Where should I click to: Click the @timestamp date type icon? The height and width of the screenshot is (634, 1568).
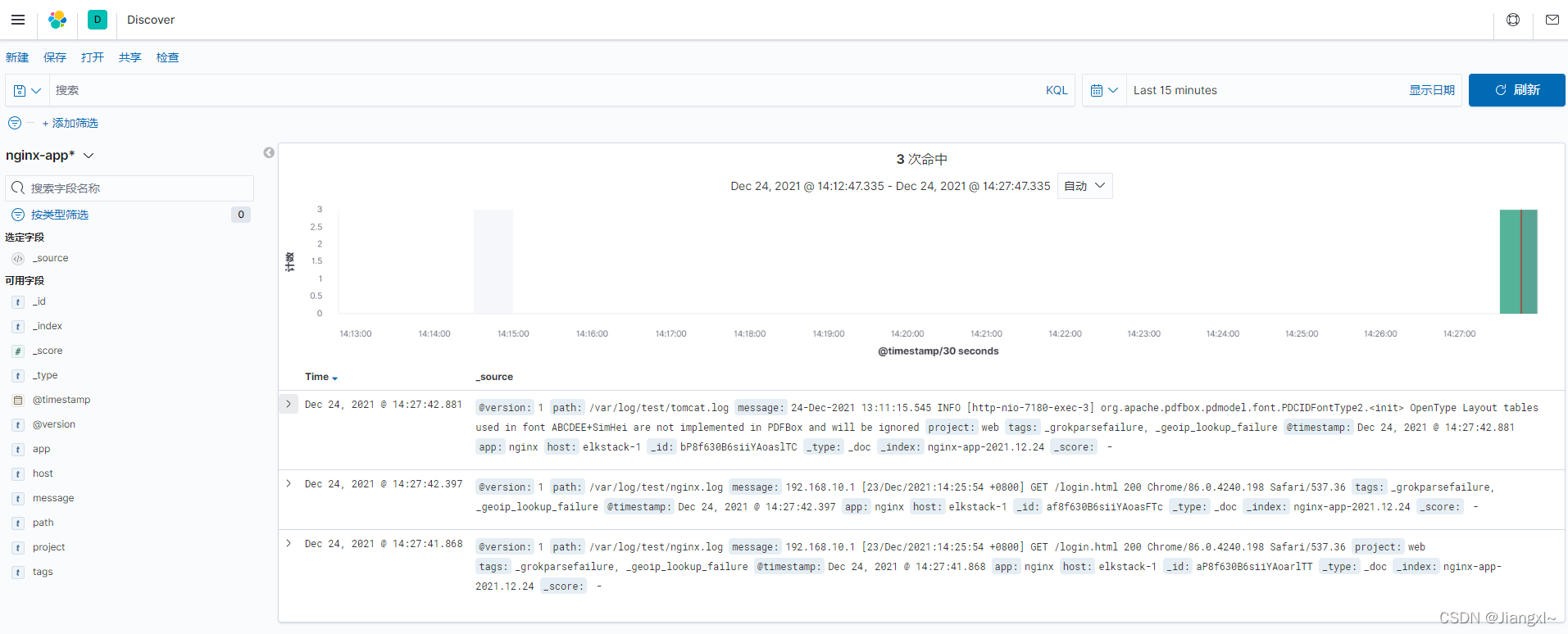pyautogui.click(x=18, y=401)
